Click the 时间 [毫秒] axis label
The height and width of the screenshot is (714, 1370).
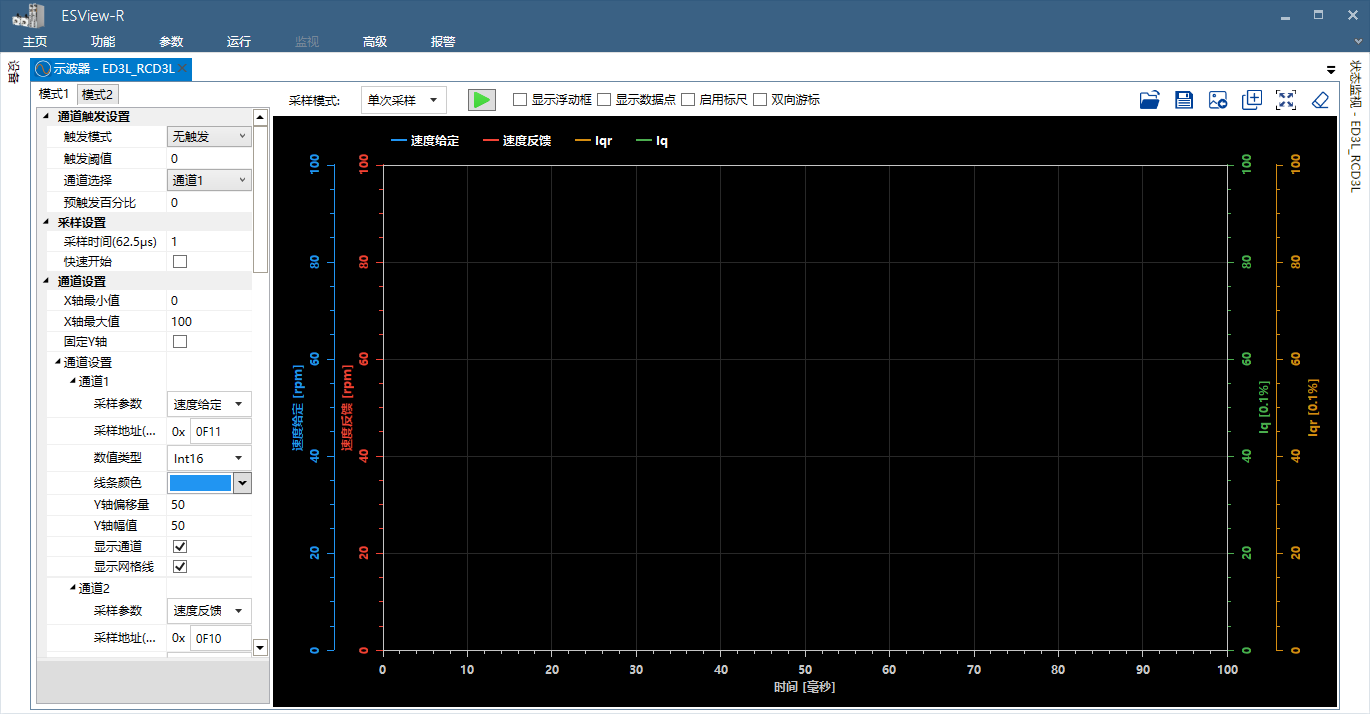[804, 688]
